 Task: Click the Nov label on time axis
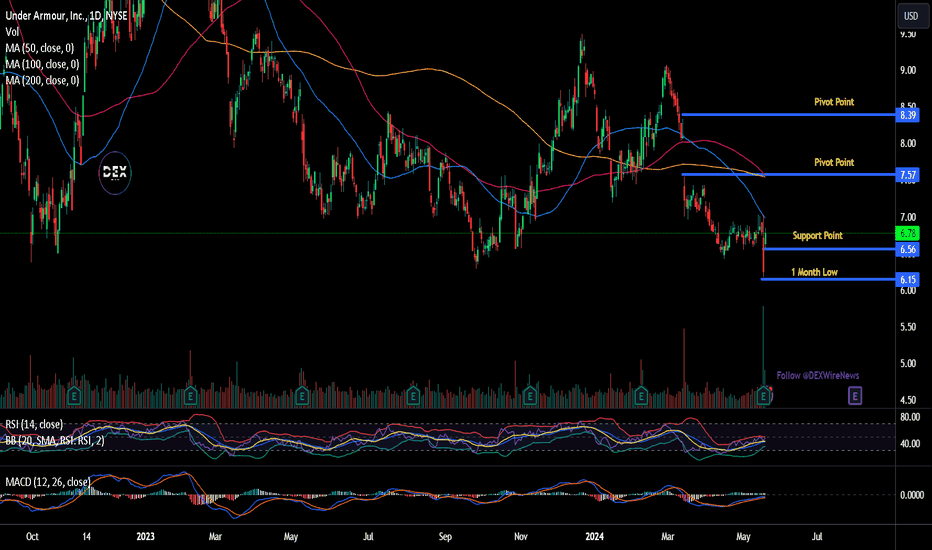(521, 536)
